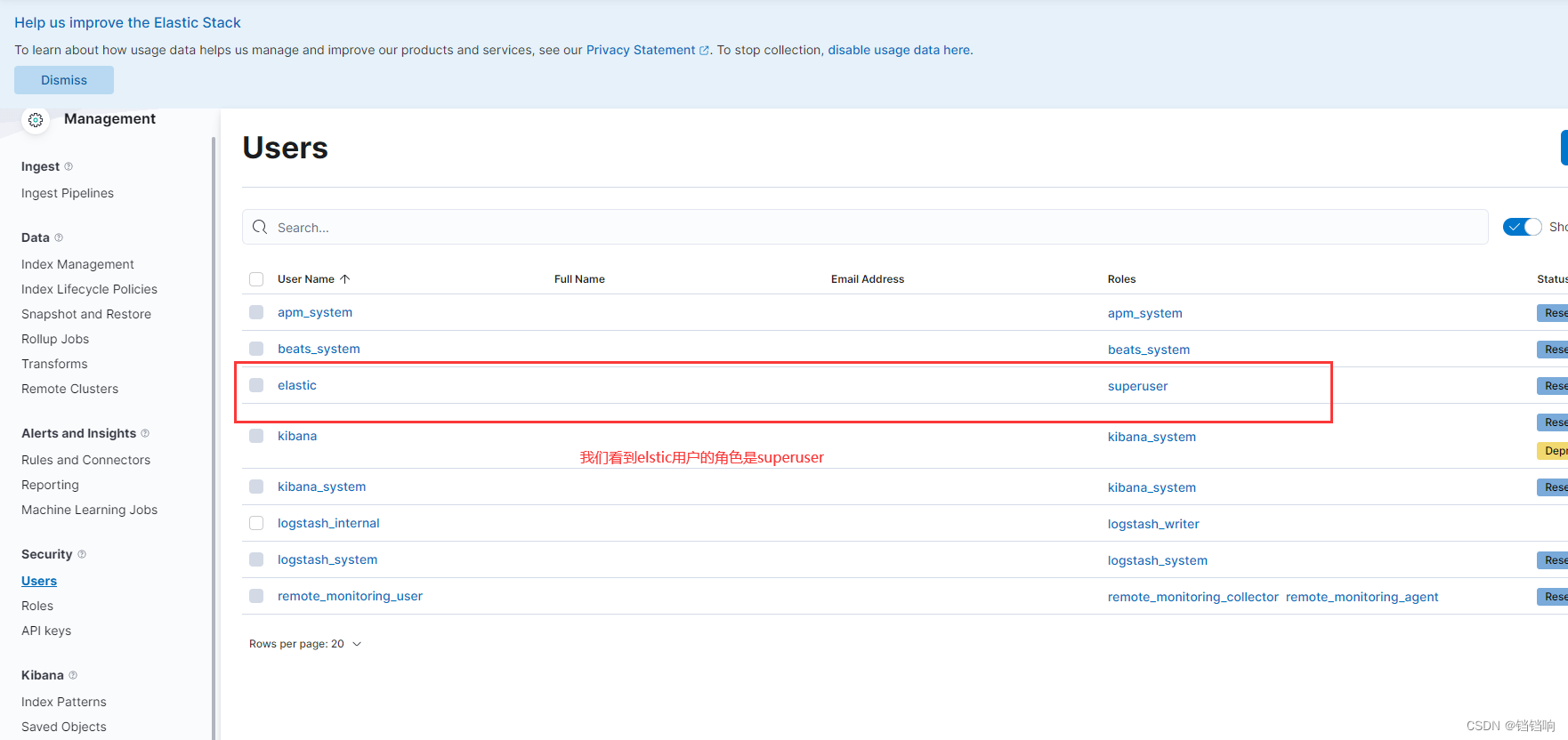This screenshot has height=740, width=1568.
Task: Open Transforms in sidebar
Action: (54, 364)
